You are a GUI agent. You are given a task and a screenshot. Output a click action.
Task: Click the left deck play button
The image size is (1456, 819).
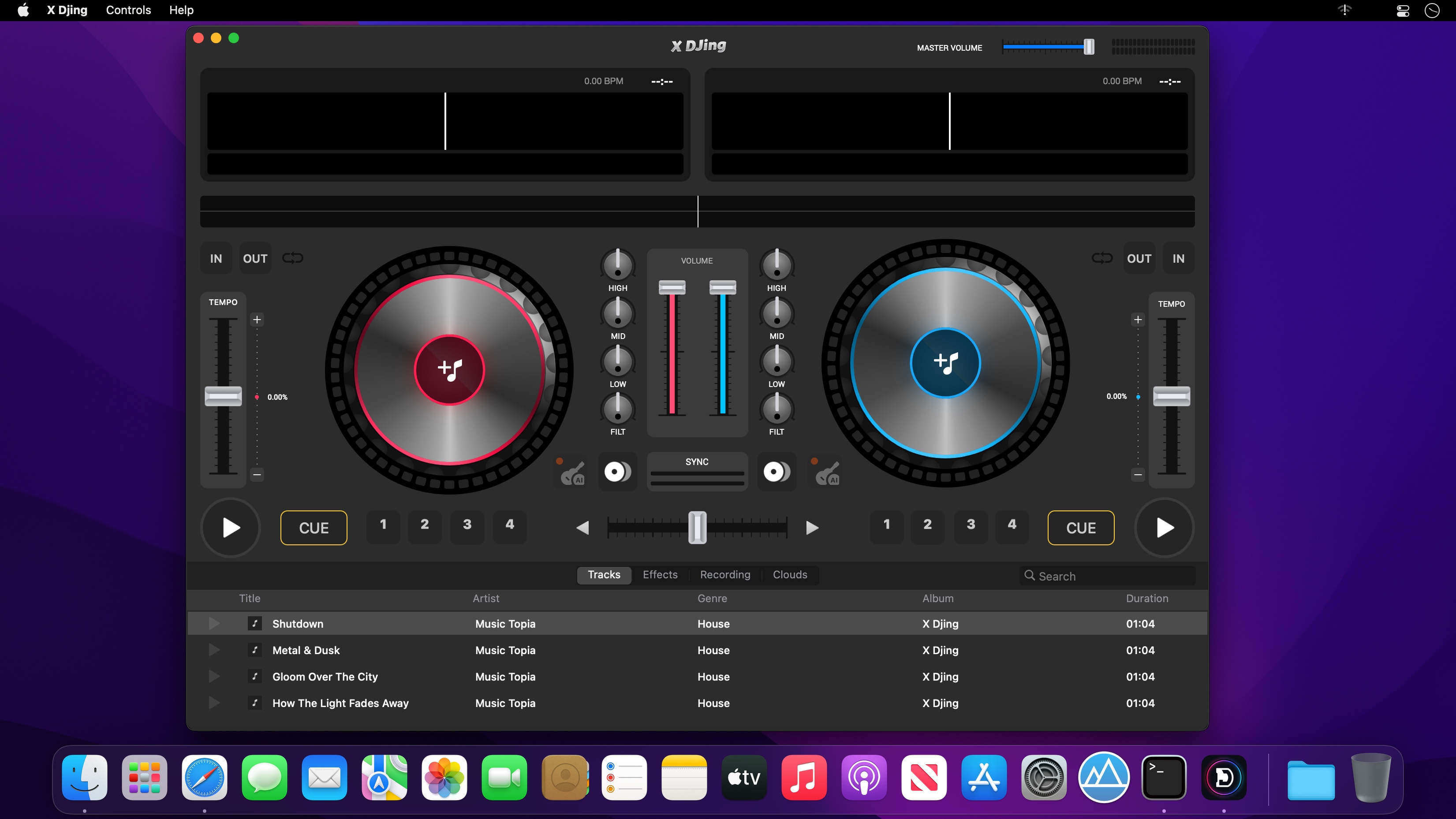231,527
